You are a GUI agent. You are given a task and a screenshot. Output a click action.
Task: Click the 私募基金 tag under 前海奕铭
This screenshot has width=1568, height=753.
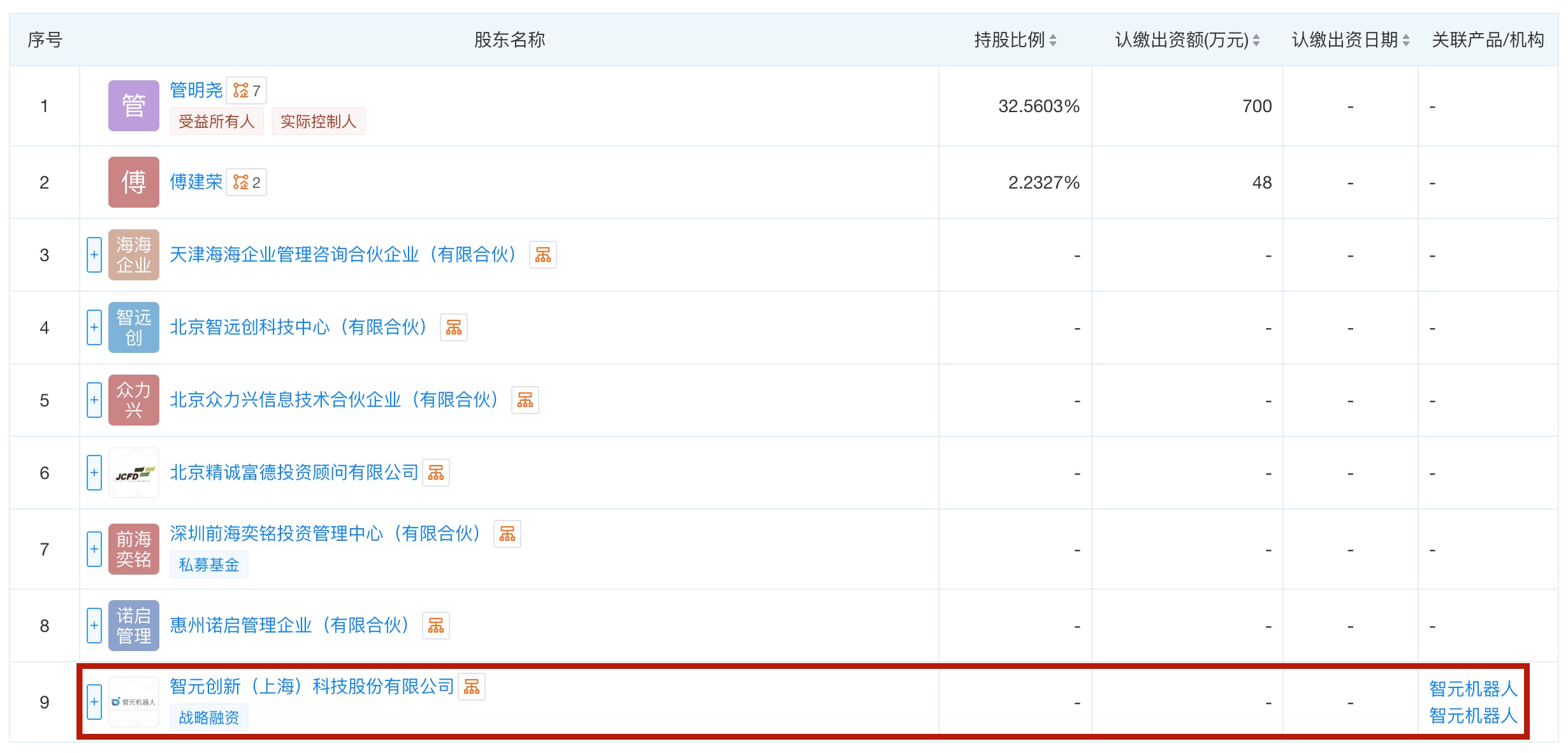click(x=208, y=565)
